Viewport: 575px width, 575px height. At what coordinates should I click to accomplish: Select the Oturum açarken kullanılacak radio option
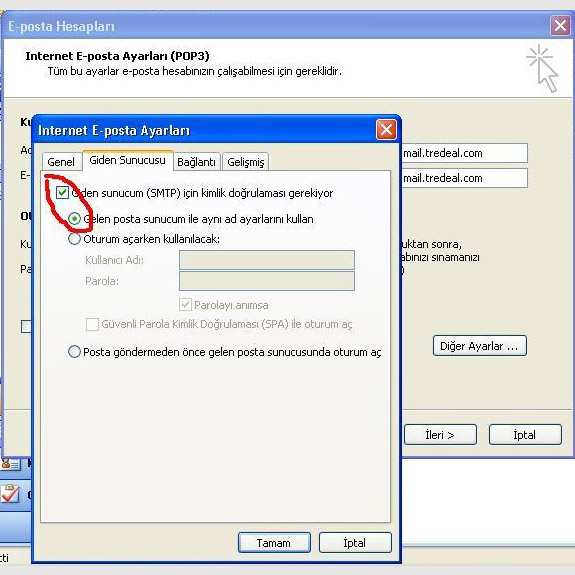coord(74,239)
